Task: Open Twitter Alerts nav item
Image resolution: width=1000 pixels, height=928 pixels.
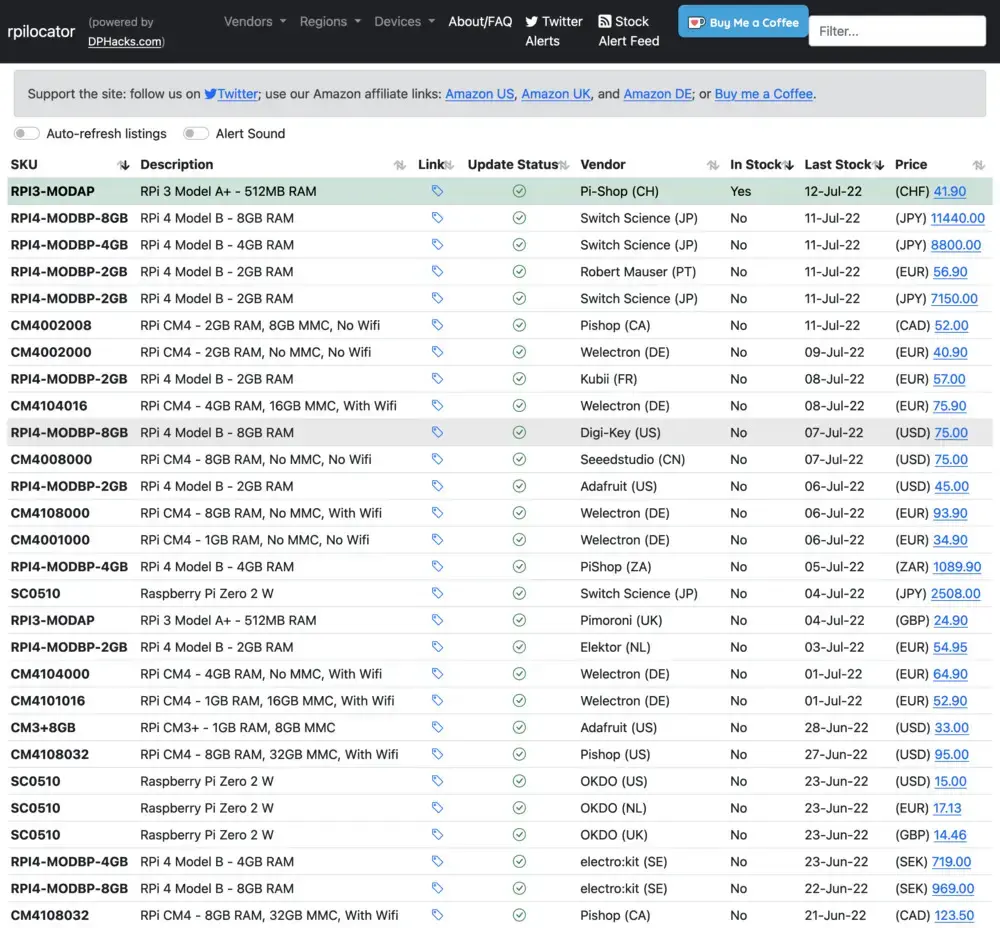Action: (x=554, y=31)
